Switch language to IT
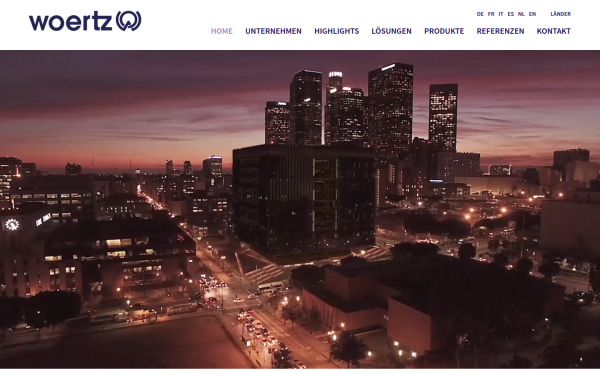This screenshot has width=600, height=375. coord(501,14)
